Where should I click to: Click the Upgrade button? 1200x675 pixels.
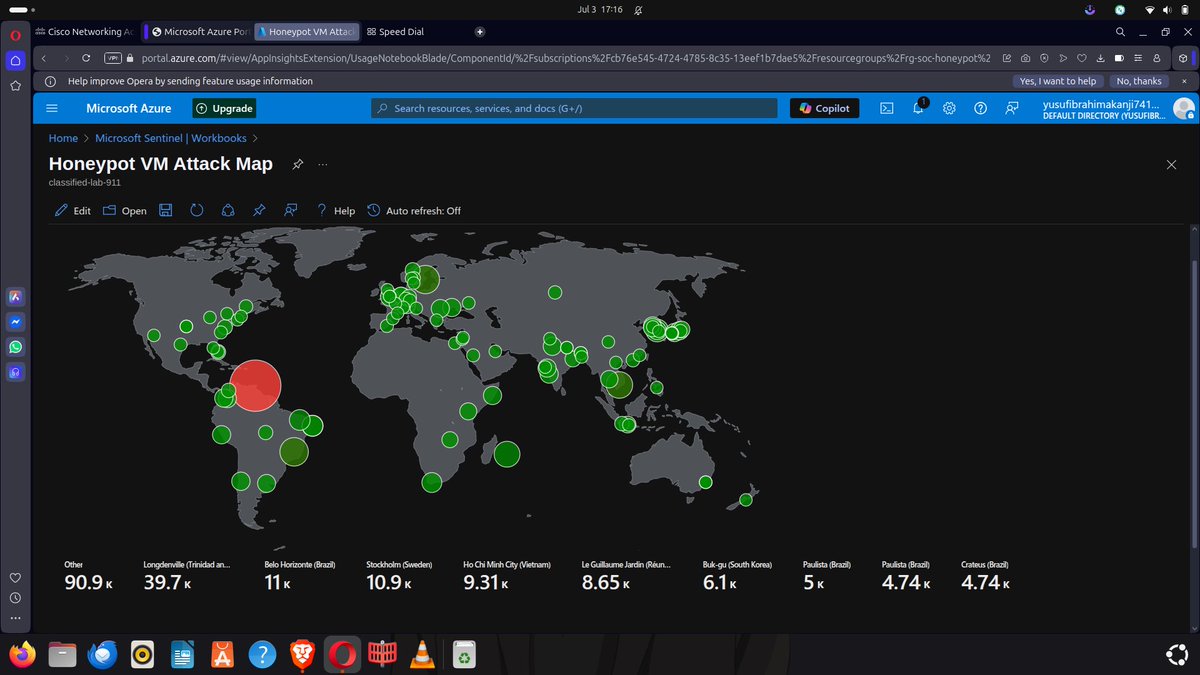(x=224, y=108)
